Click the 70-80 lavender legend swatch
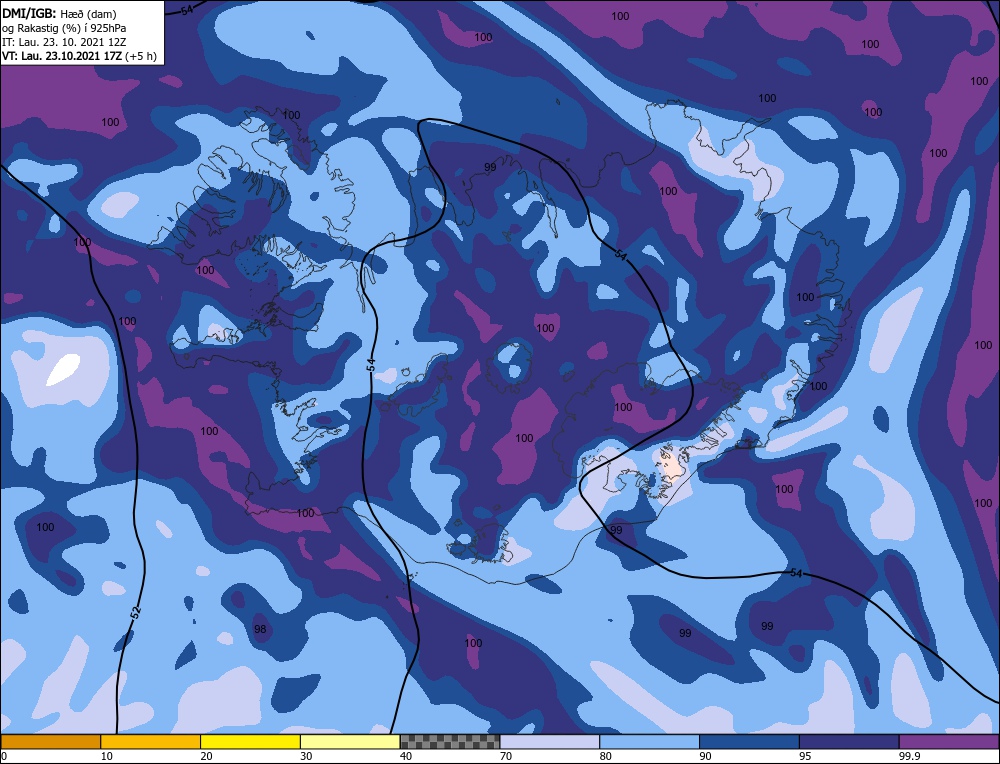 [x=550, y=742]
